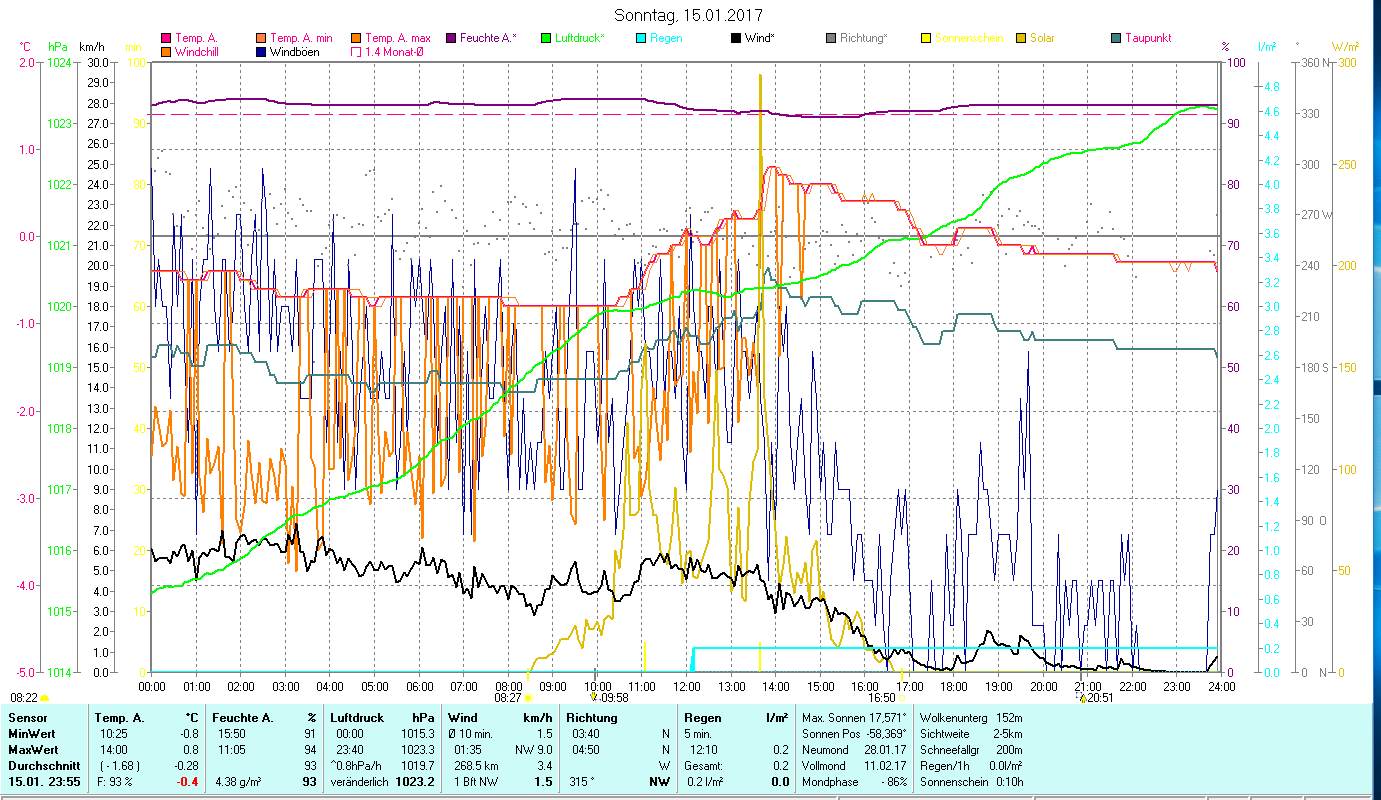Image resolution: width=1381 pixels, height=800 pixels.
Task: Click the 'Regen/1h' entry
Action: pyautogui.click(x=970, y=766)
